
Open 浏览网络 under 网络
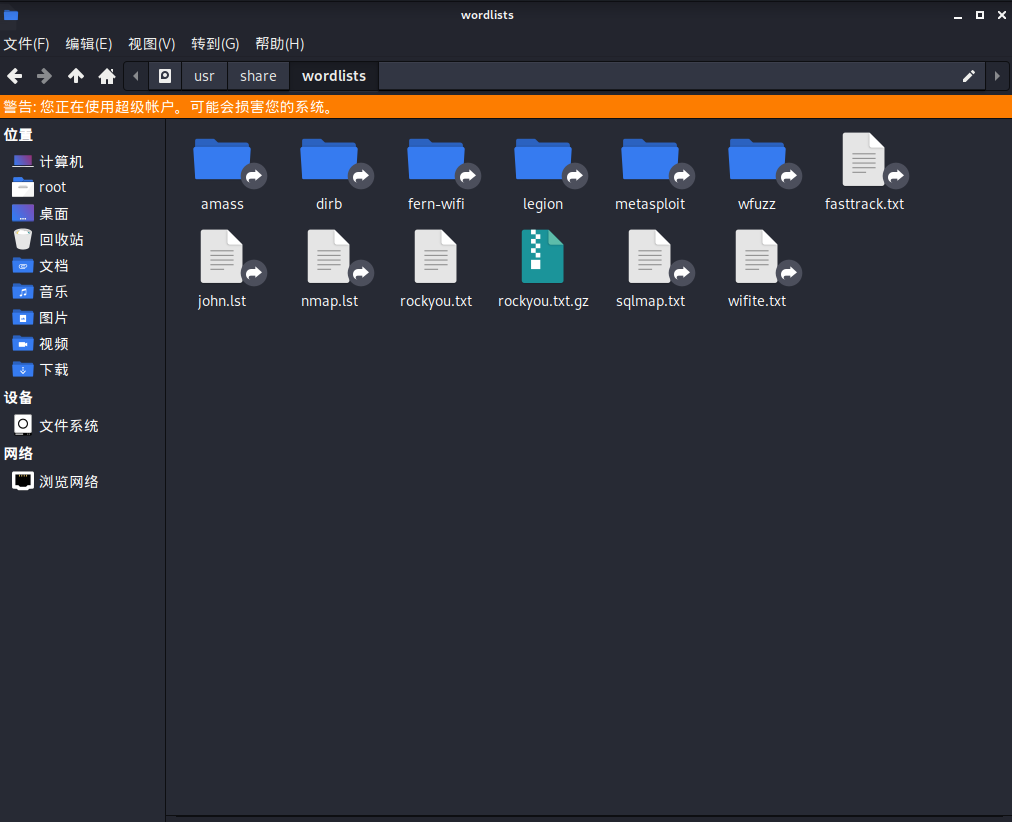coord(83,481)
